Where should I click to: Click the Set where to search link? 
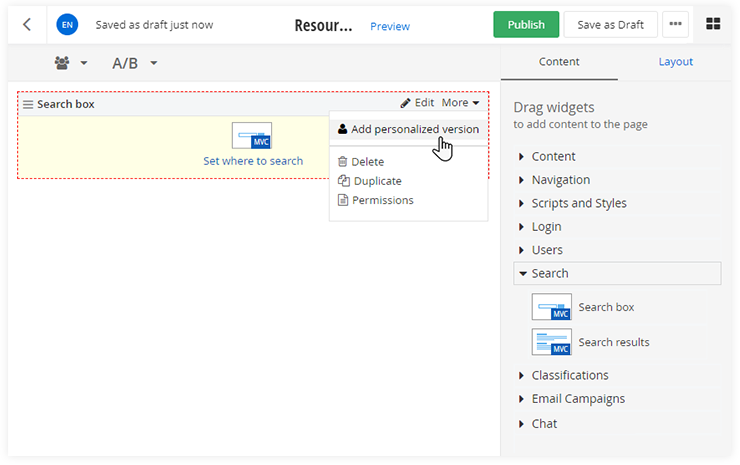(252, 161)
